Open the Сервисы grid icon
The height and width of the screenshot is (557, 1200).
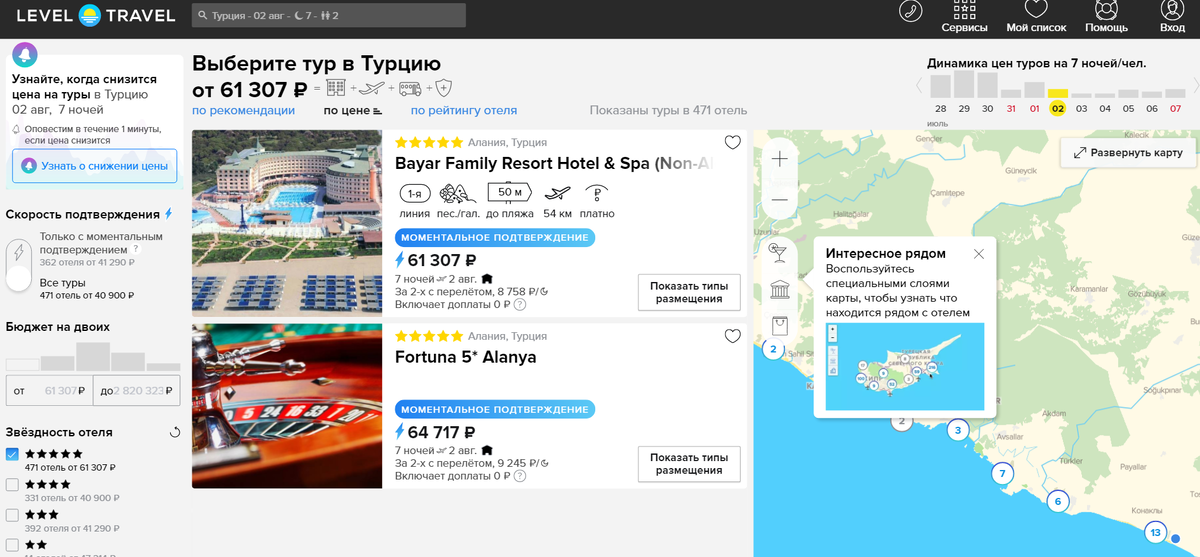[x=964, y=10]
